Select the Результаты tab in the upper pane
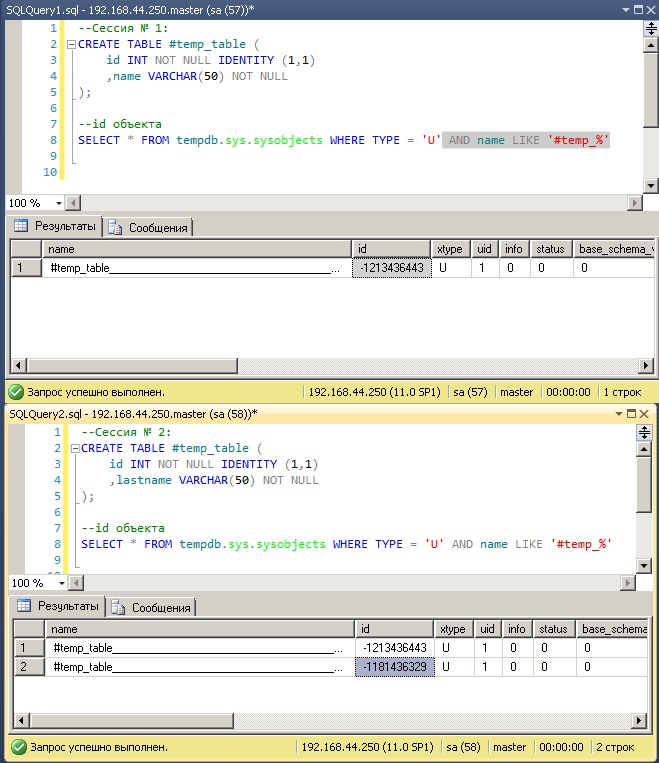Image resolution: width=659 pixels, height=763 pixels. point(56,227)
